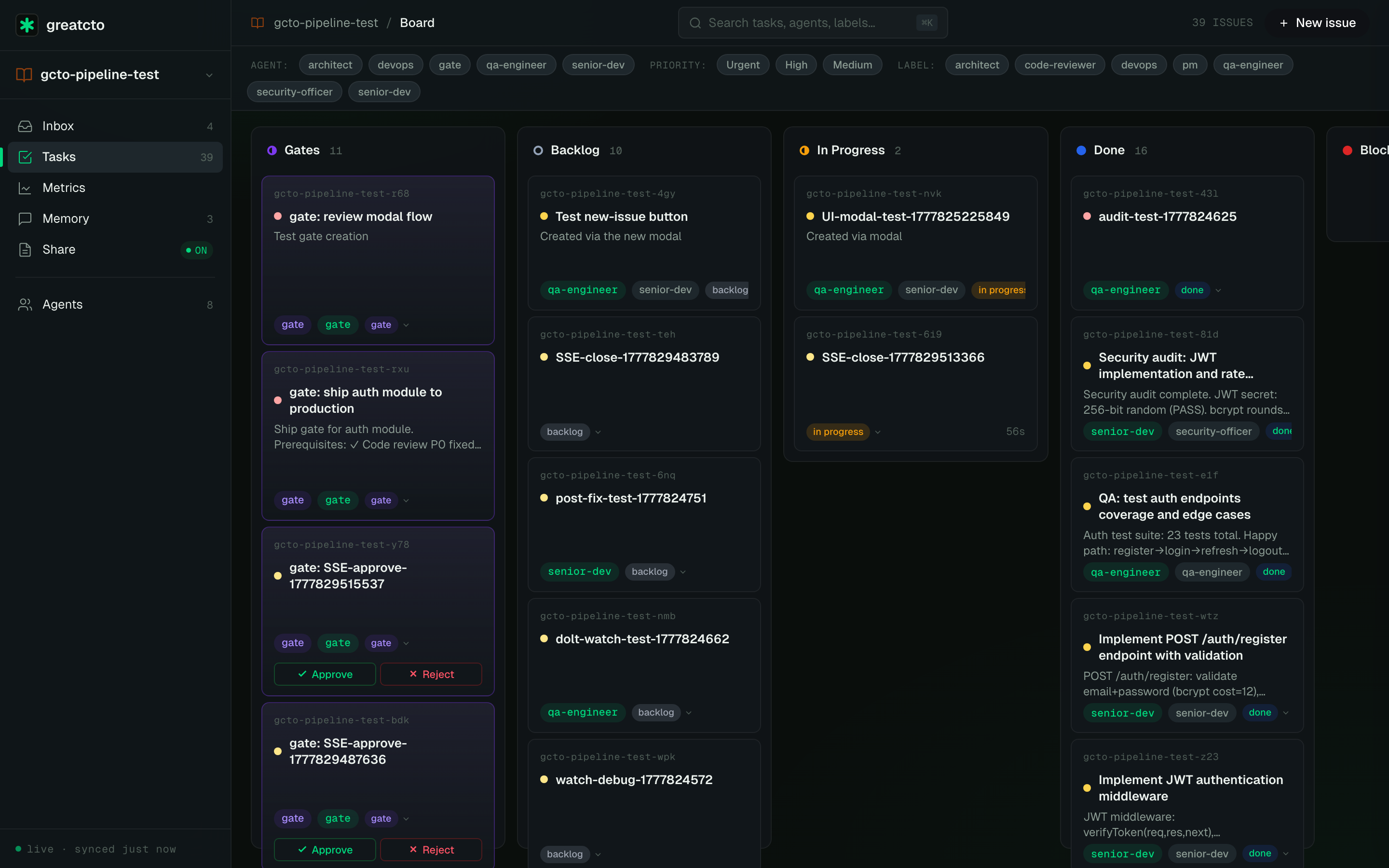Open backlog status dropdown on post-fix-test card
The height and width of the screenshot is (868, 1389).
coord(682,572)
